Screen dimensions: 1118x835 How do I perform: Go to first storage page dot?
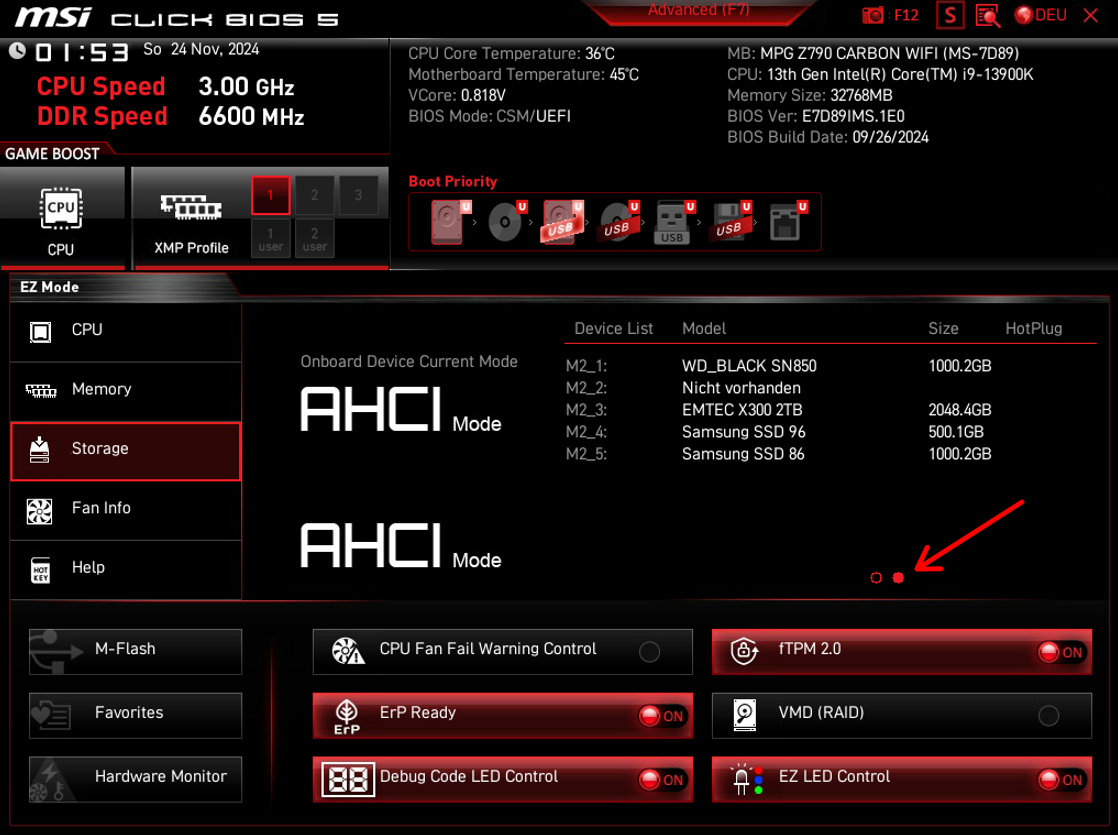click(x=876, y=578)
